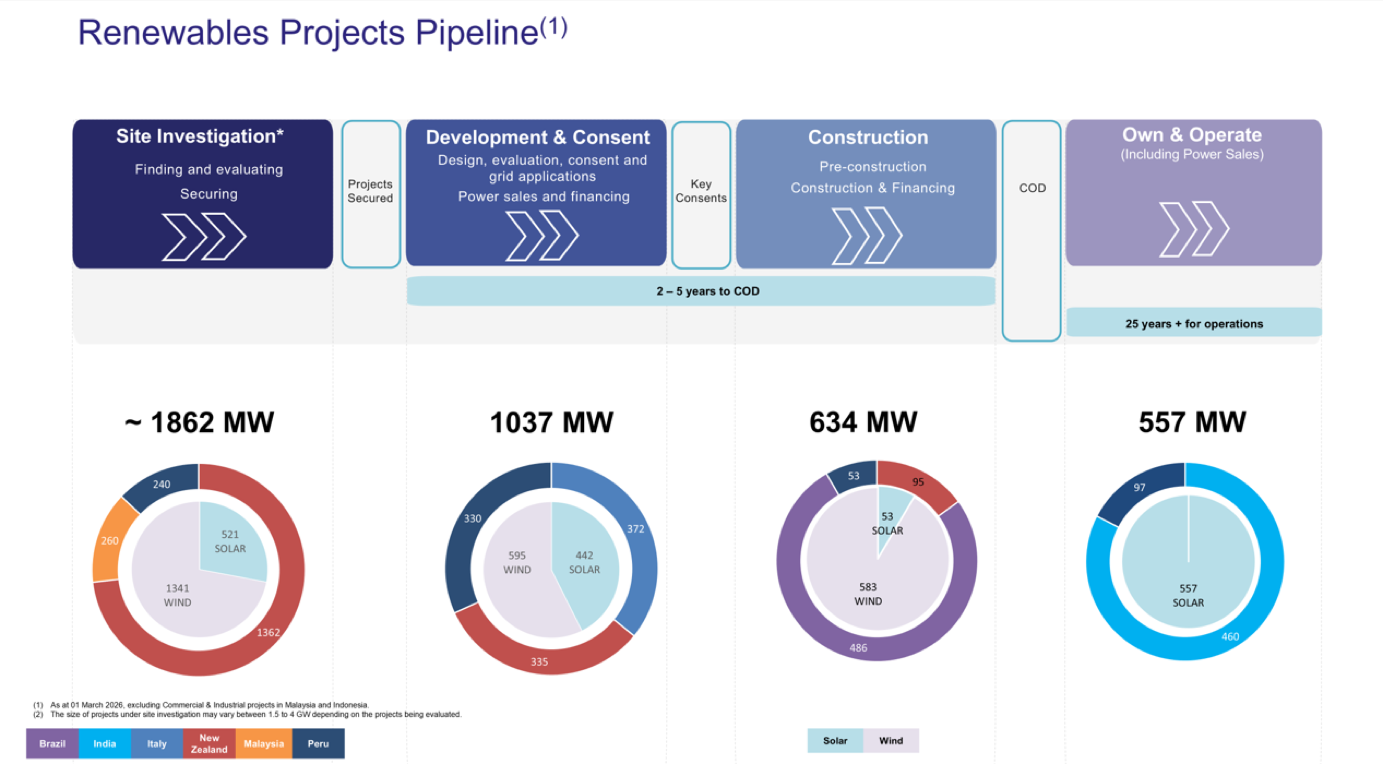
Task: Click the Construction stage chevron arrows
Action: click(x=866, y=236)
